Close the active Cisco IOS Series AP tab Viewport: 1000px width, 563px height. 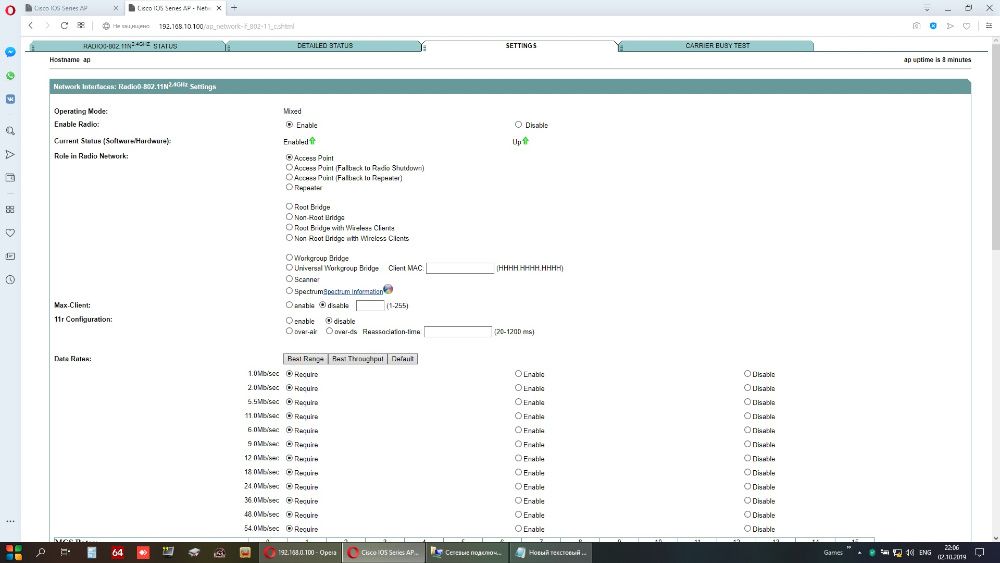pyautogui.click(x=219, y=8)
